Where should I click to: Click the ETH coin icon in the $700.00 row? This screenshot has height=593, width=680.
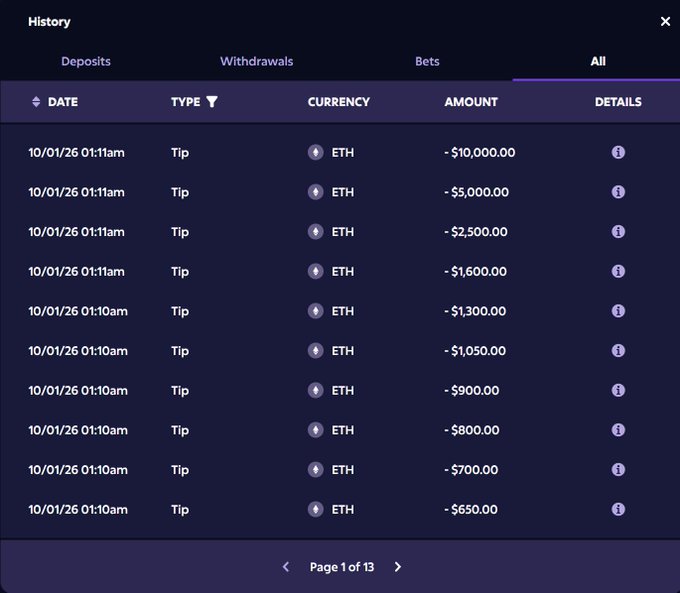(316, 469)
